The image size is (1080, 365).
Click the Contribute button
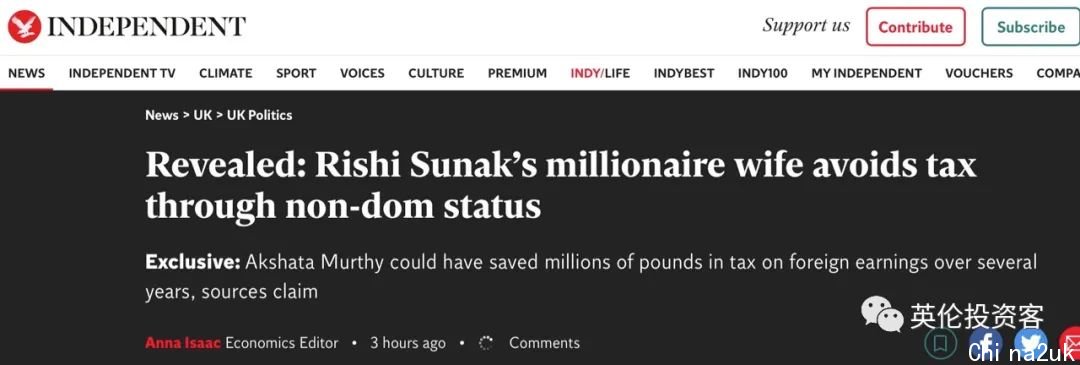(915, 27)
